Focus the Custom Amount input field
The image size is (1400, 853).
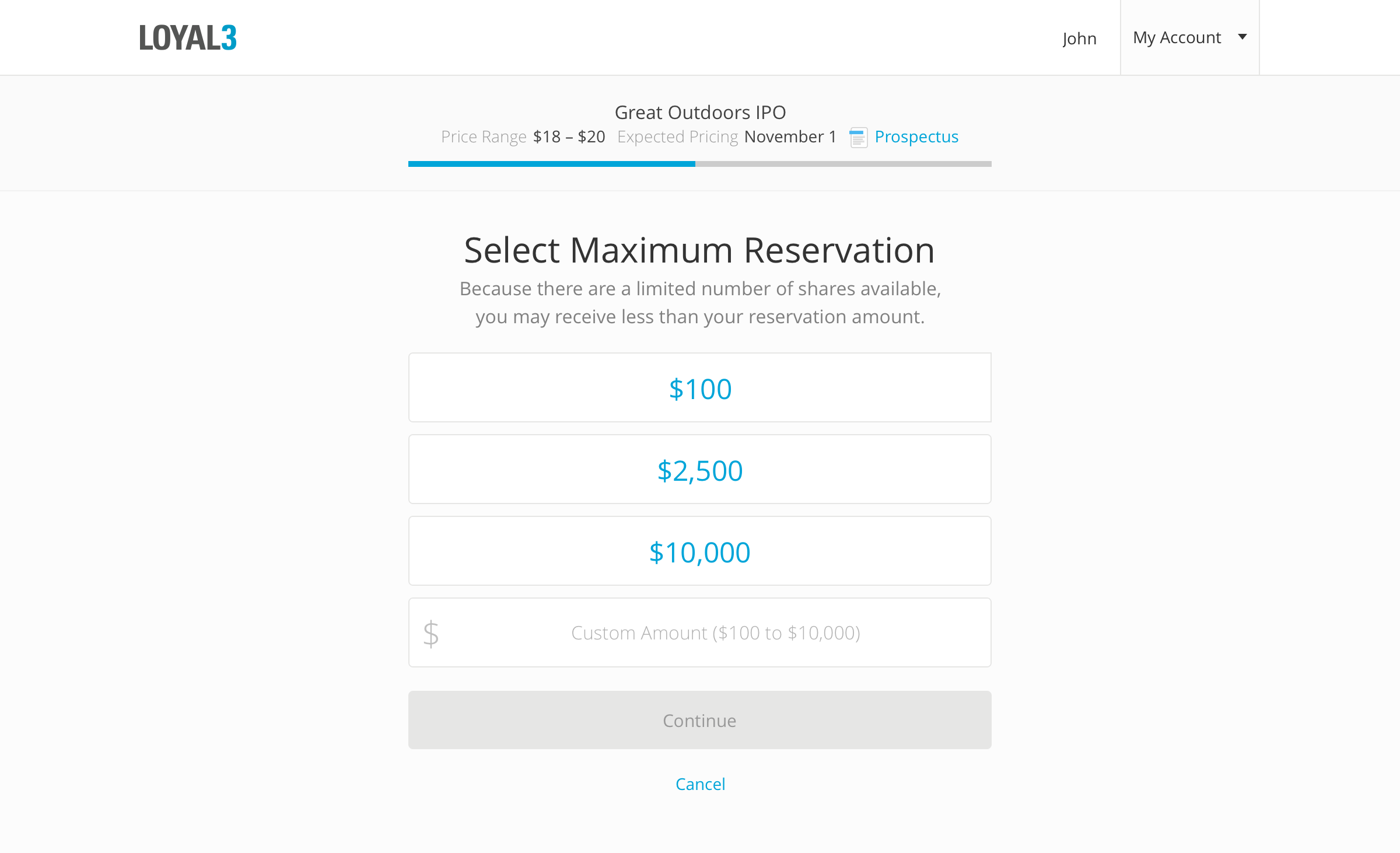point(715,633)
